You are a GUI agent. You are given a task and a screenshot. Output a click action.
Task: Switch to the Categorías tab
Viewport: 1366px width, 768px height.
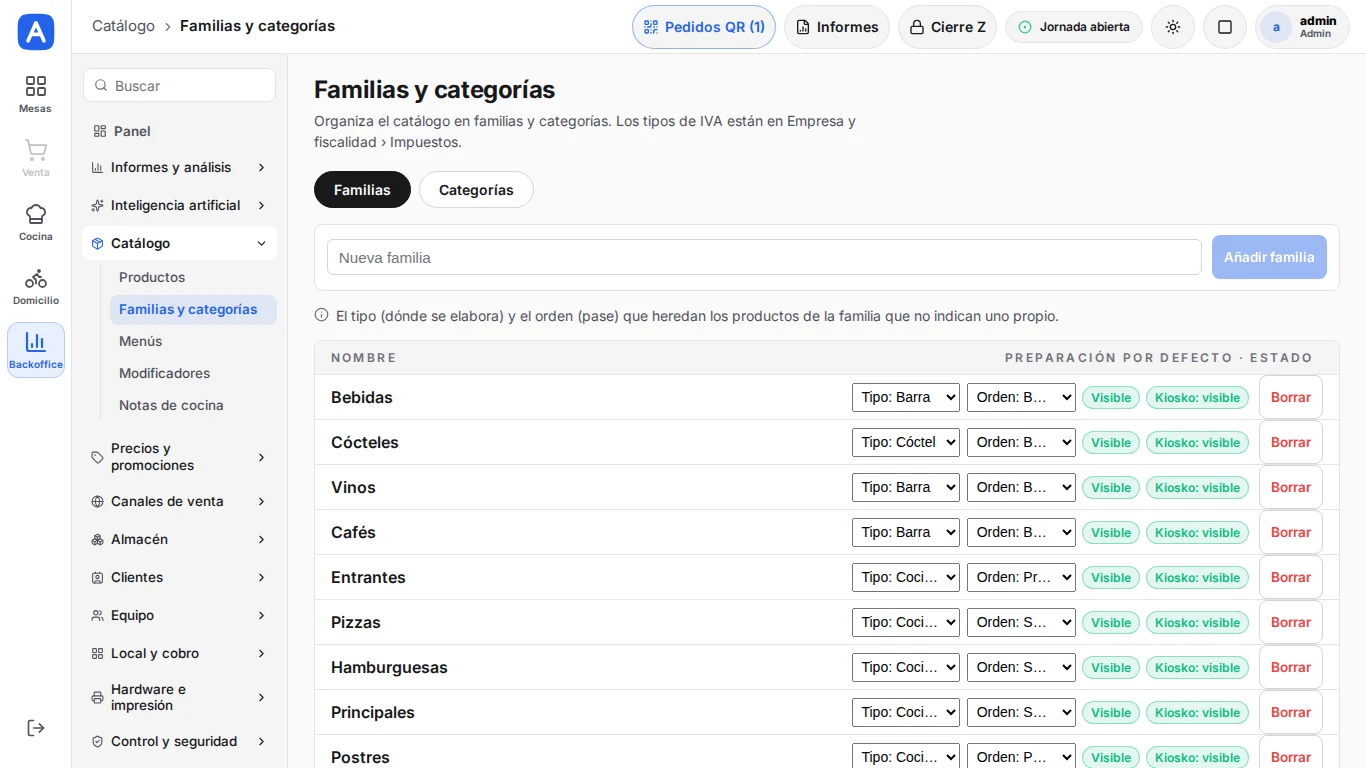coord(476,190)
